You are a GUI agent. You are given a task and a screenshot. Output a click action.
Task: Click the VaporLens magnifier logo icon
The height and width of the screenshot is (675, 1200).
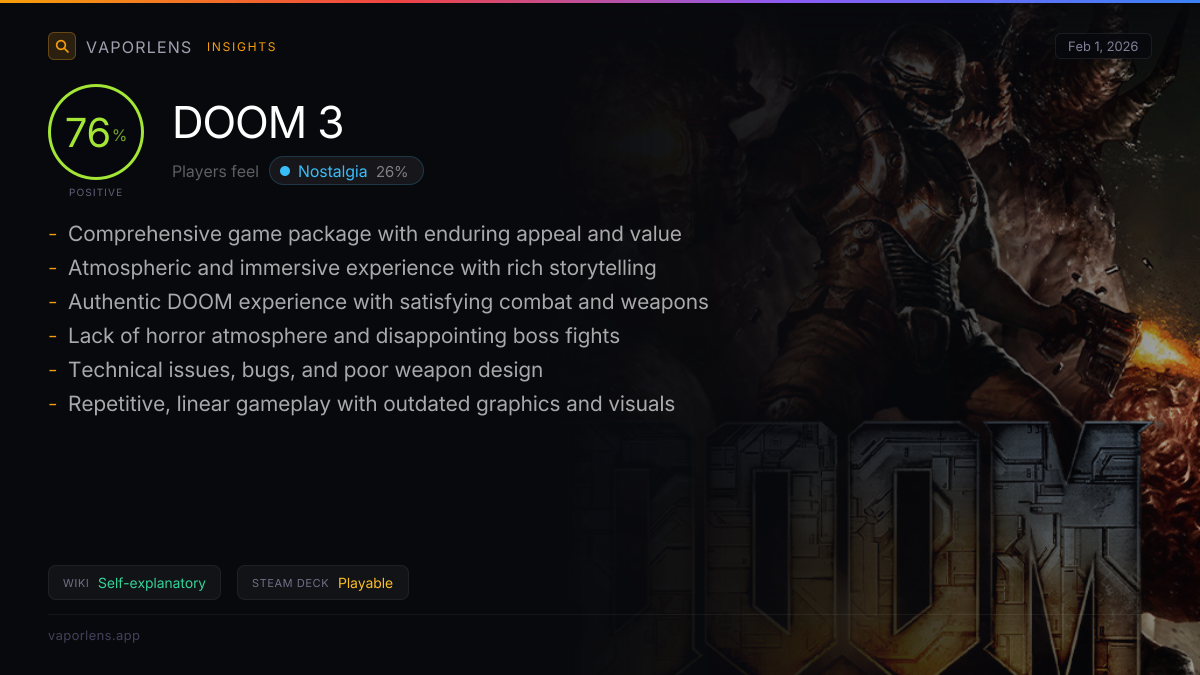[x=62, y=46]
